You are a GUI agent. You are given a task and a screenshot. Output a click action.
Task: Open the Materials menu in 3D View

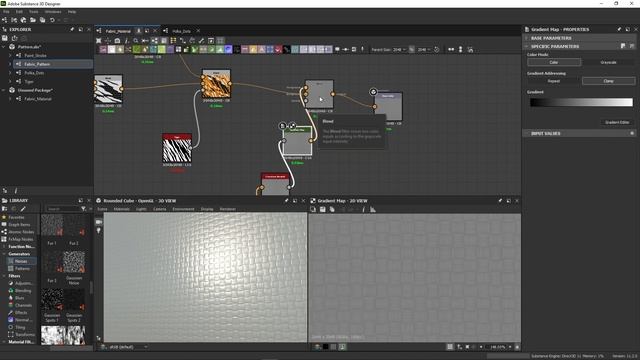pyautogui.click(x=122, y=209)
